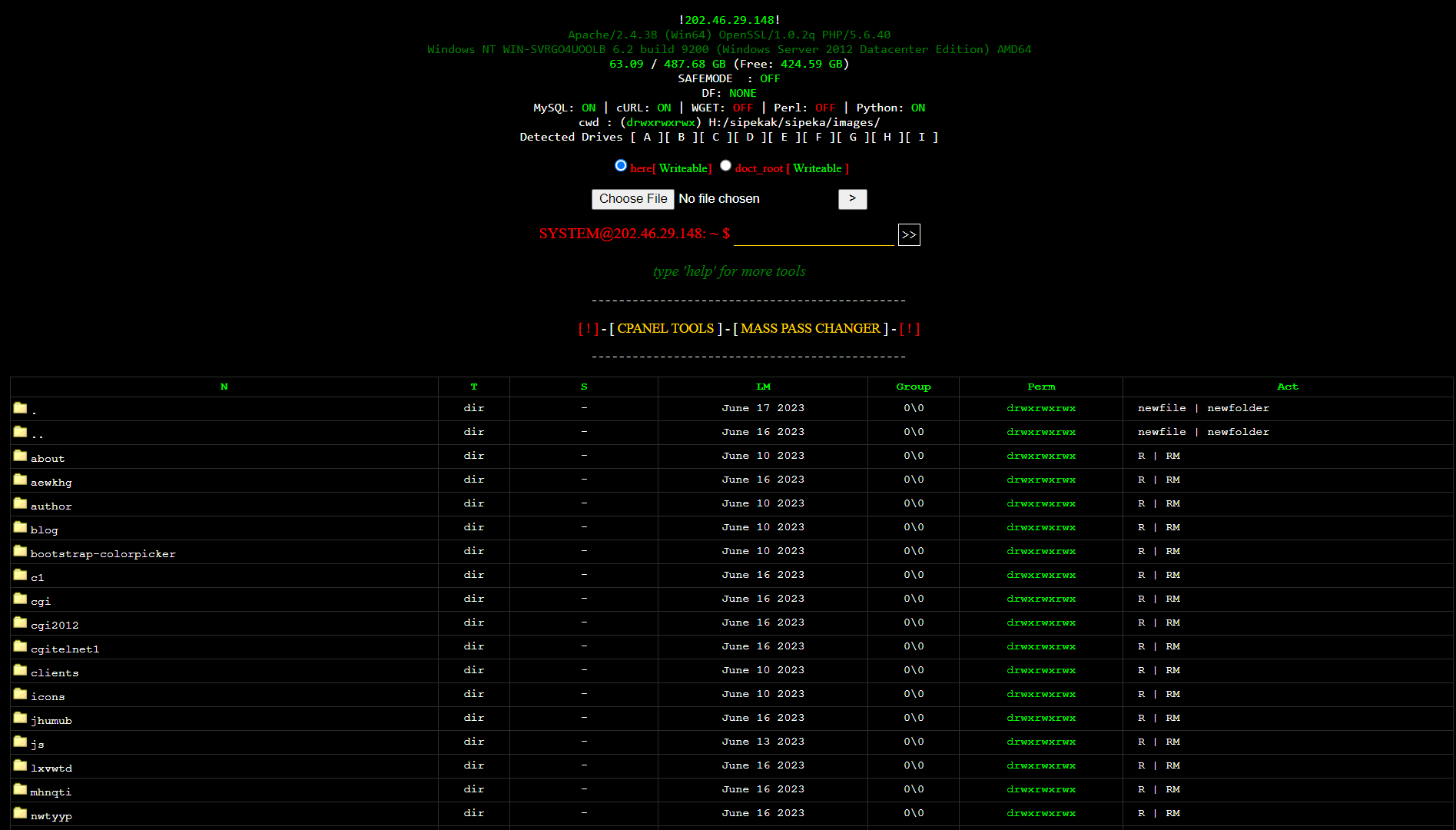Click the parent directory '..' folder icon
1456x830 pixels.
[20, 431]
